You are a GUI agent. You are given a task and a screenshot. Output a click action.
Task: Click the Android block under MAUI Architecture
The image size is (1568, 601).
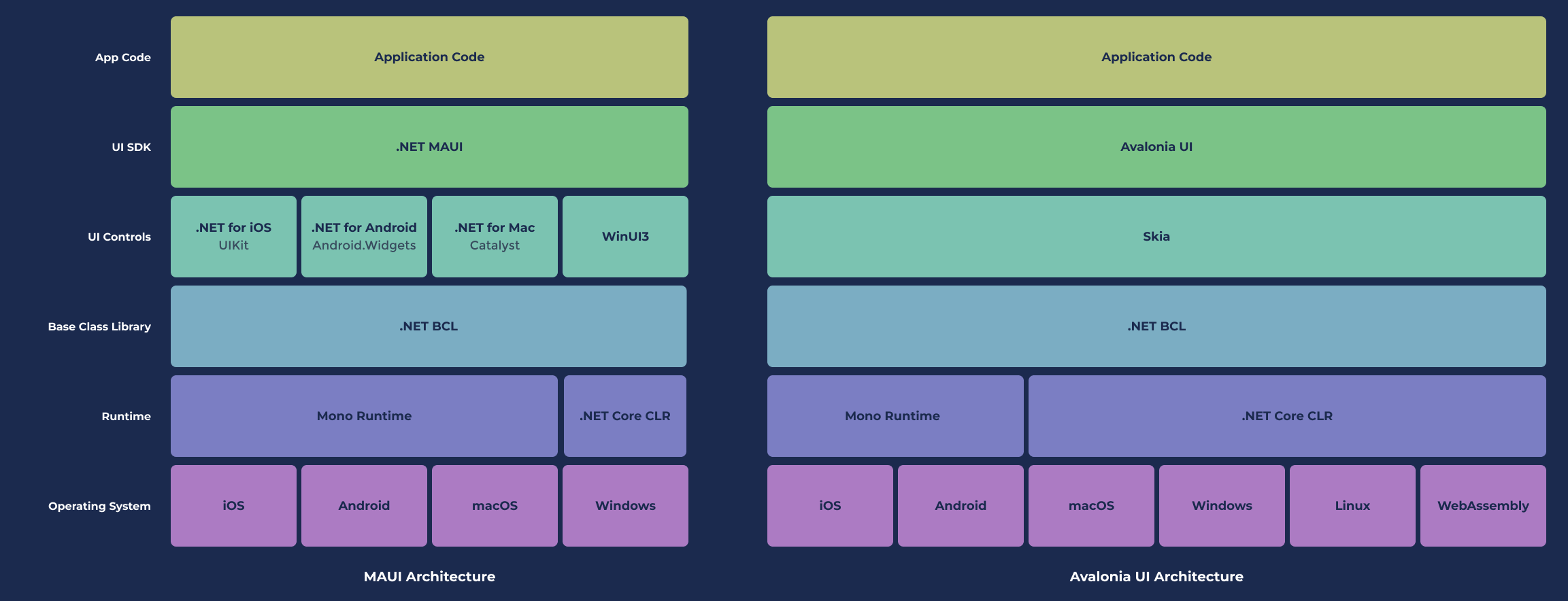point(364,506)
